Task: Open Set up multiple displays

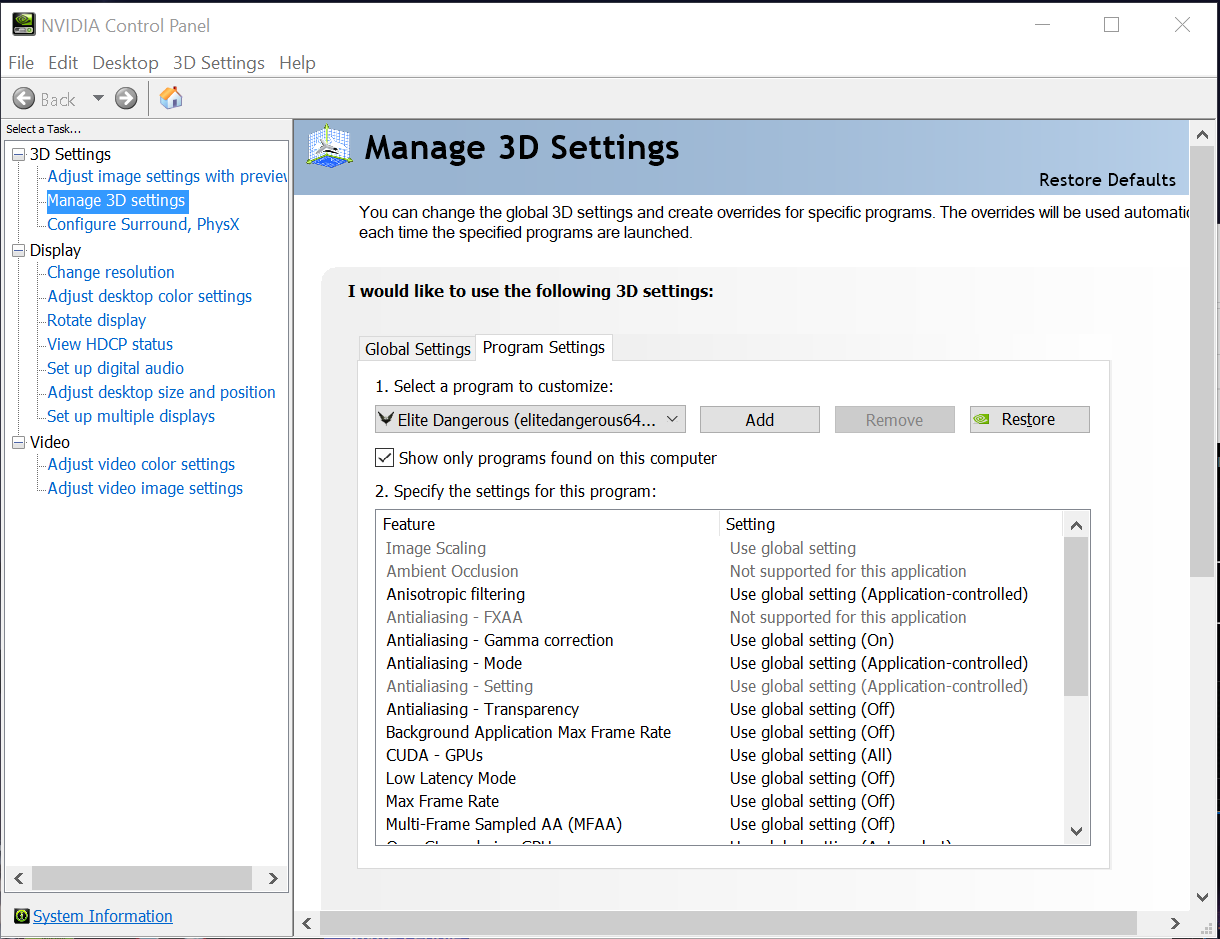Action: (x=131, y=416)
